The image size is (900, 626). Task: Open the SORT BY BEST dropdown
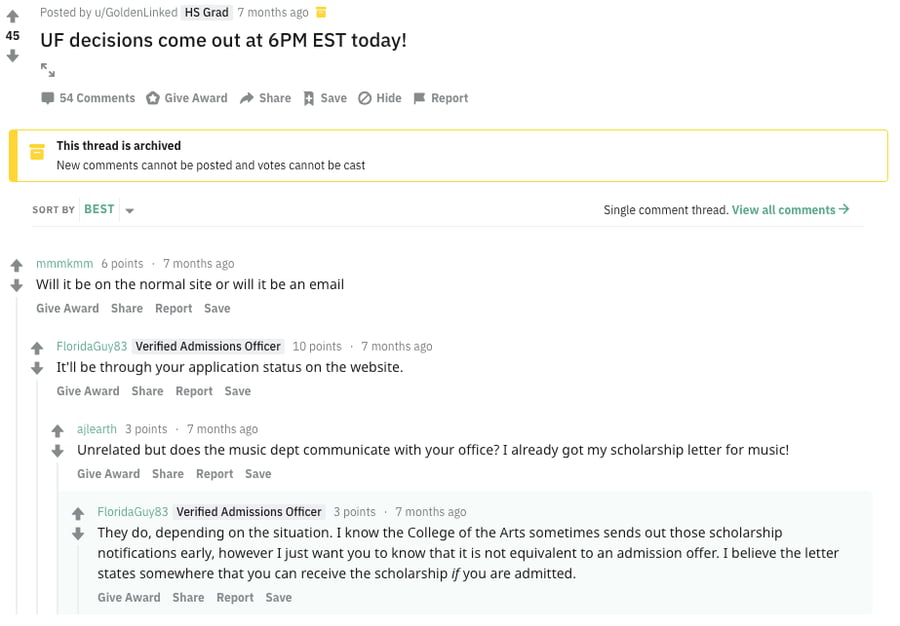(x=99, y=209)
